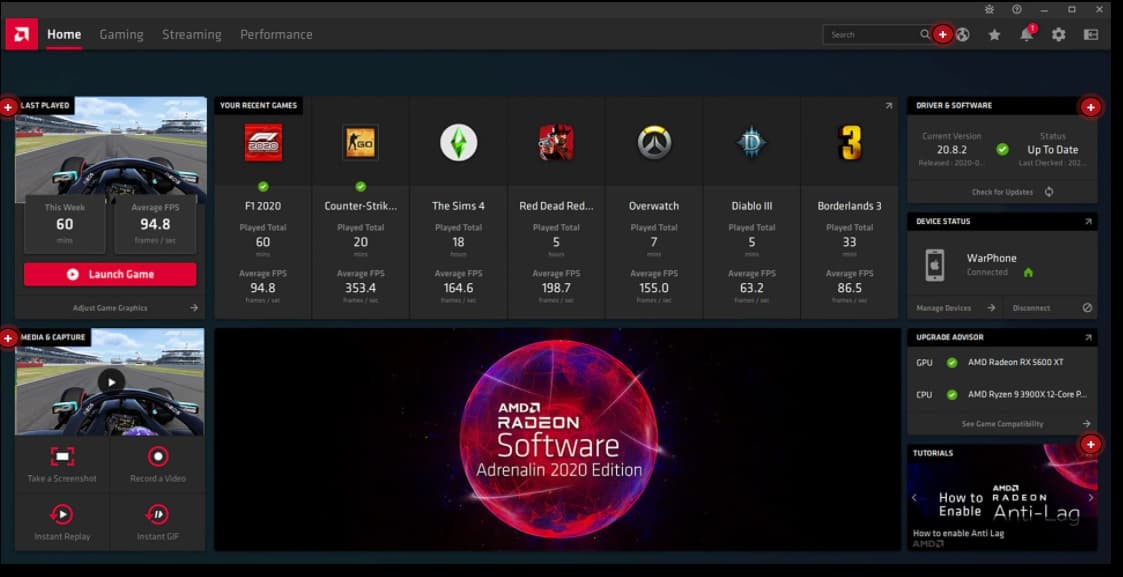Select The Sims 4 game icon
Screen dimensions: 1123x577
pos(458,142)
